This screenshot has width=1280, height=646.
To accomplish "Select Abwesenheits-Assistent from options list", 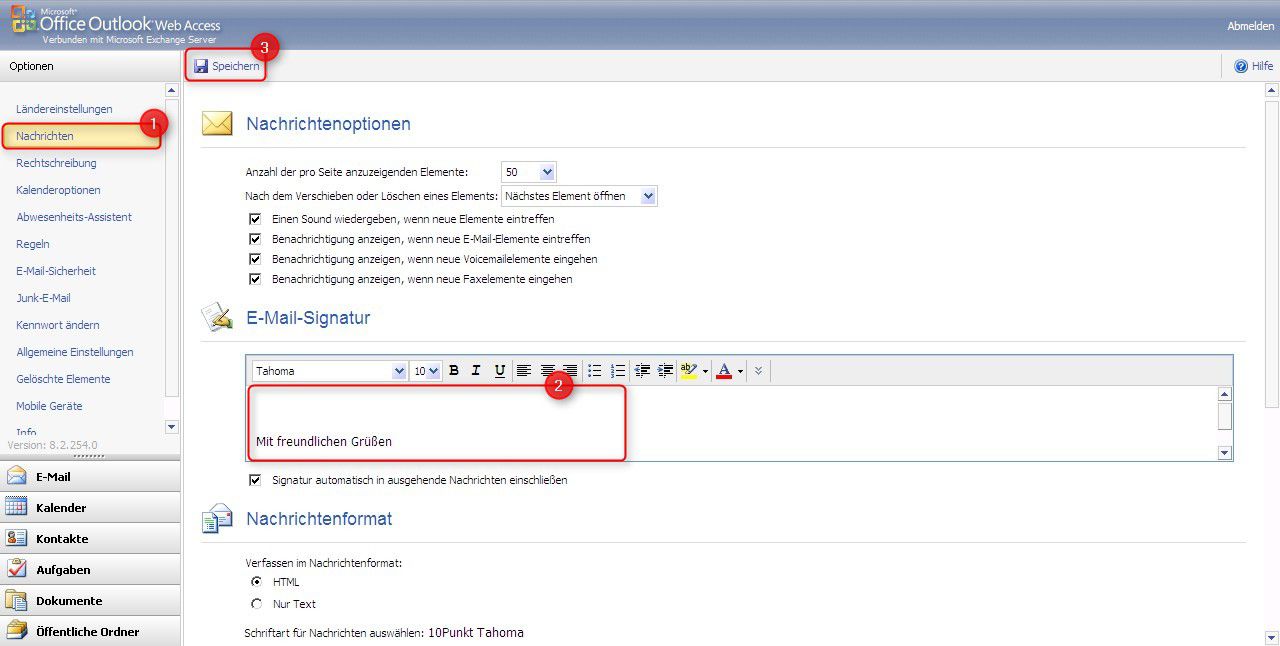I will coord(74,217).
